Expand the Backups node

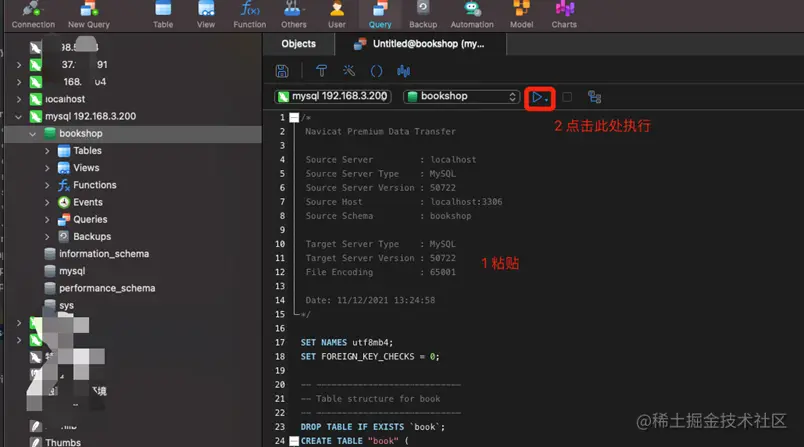point(47,237)
